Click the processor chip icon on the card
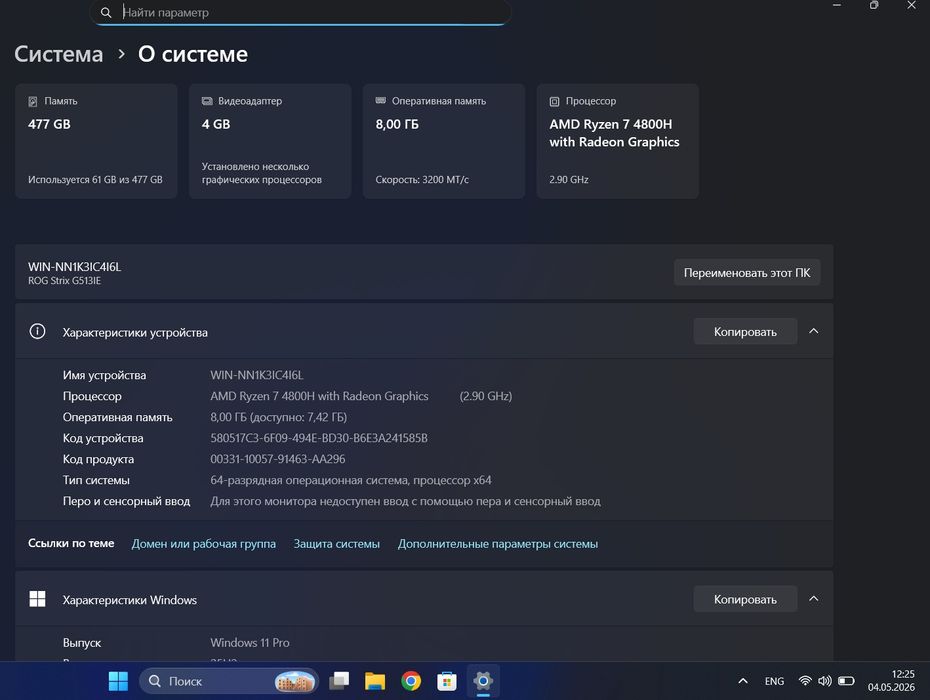 (x=554, y=101)
